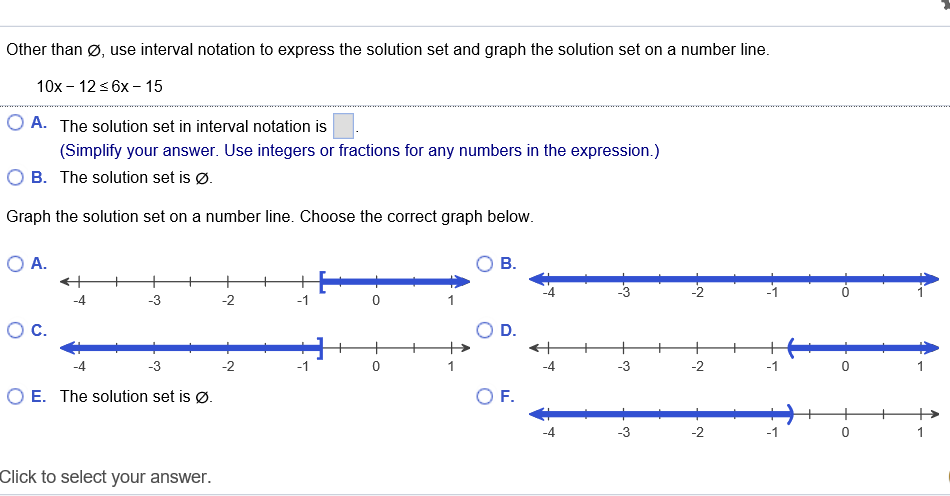This screenshot has height=496, width=950.
Task: Click the 'Simplify your answer' hint text
Action: 359,150
